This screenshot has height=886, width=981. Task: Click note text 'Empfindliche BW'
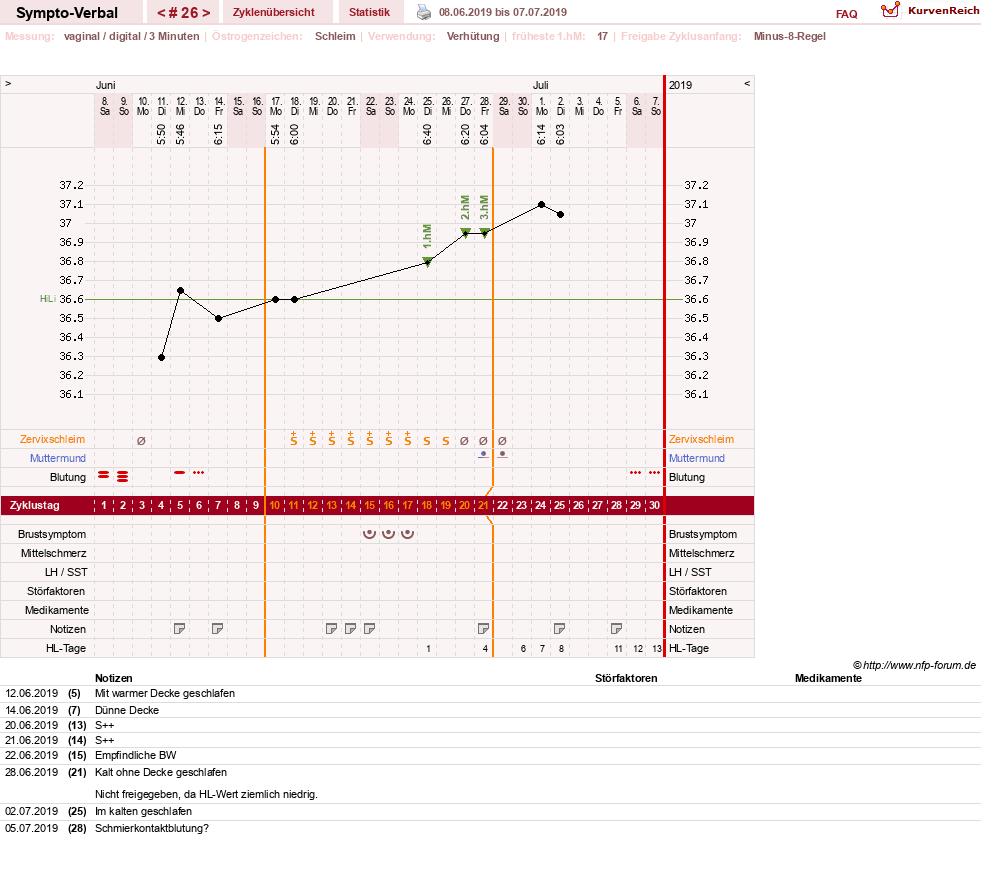(136, 755)
